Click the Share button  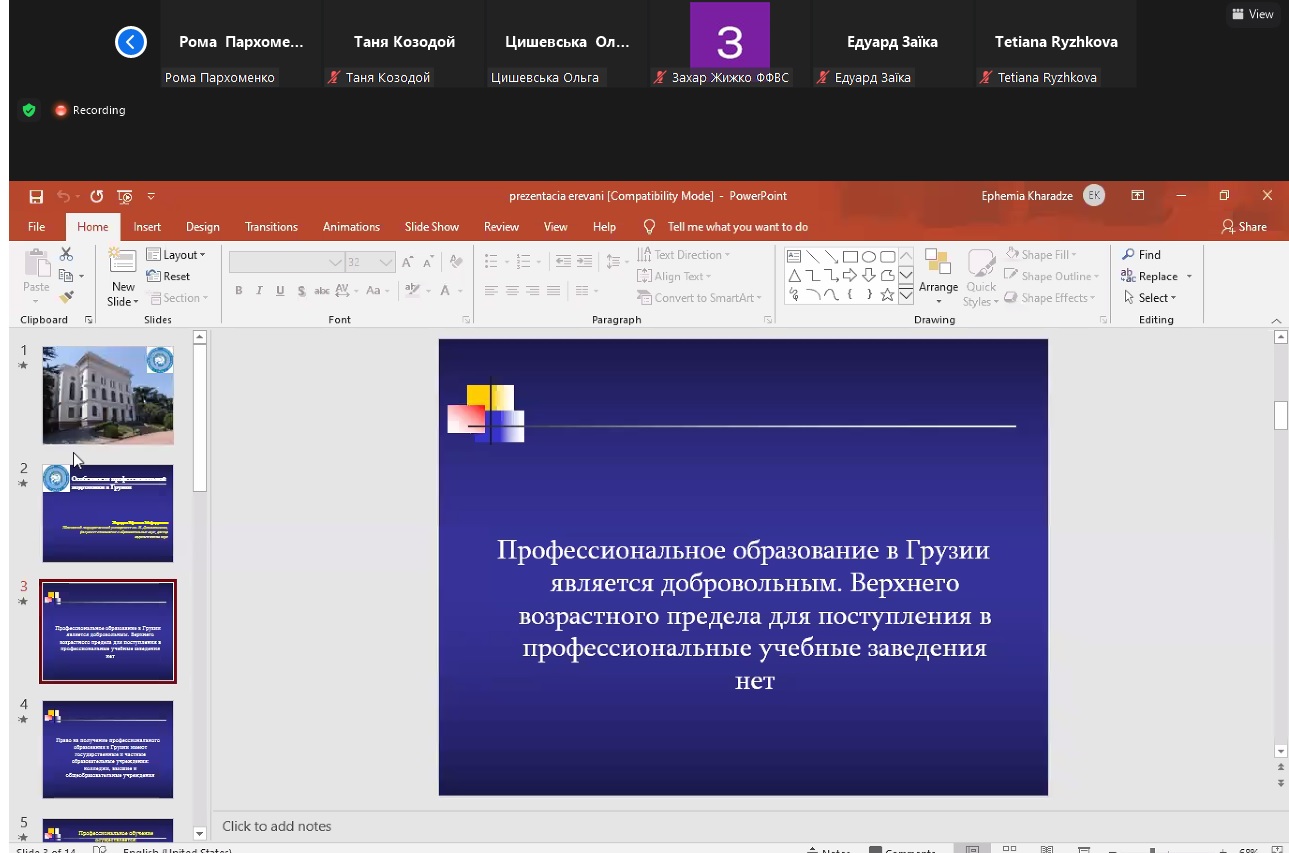(x=1244, y=227)
